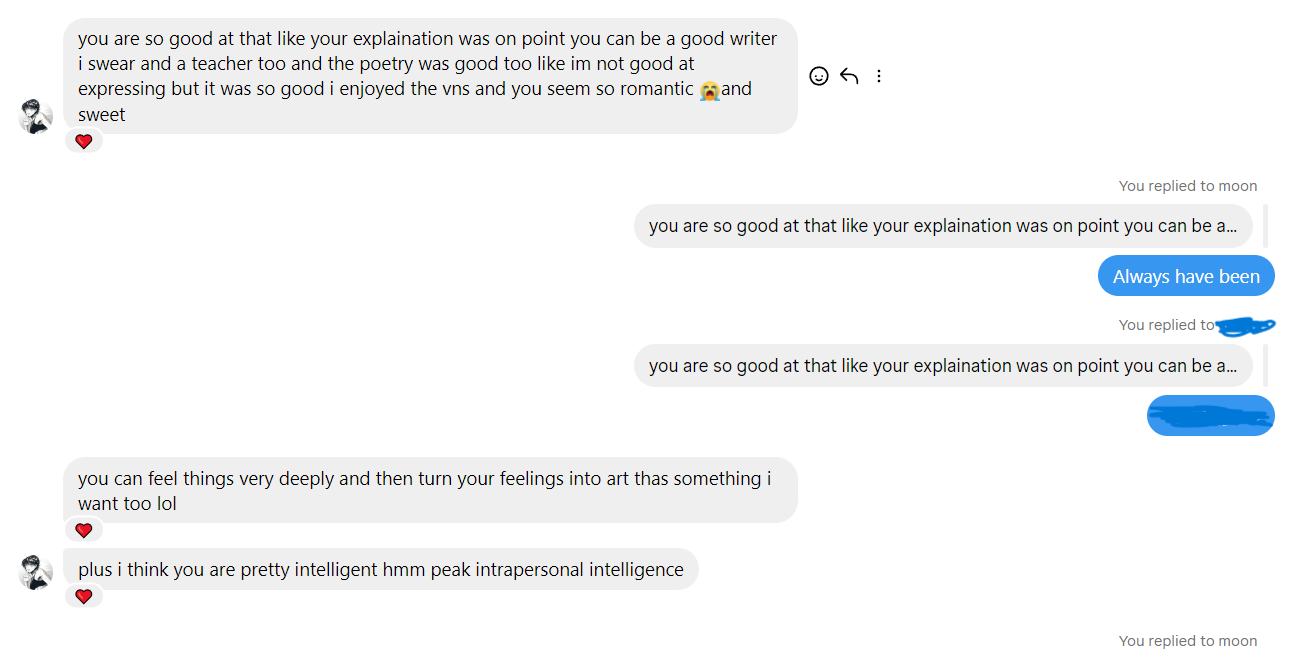Image resolution: width=1291 pixels, height=659 pixels.
Task: Open the three-dot more options menu
Action: (879, 76)
